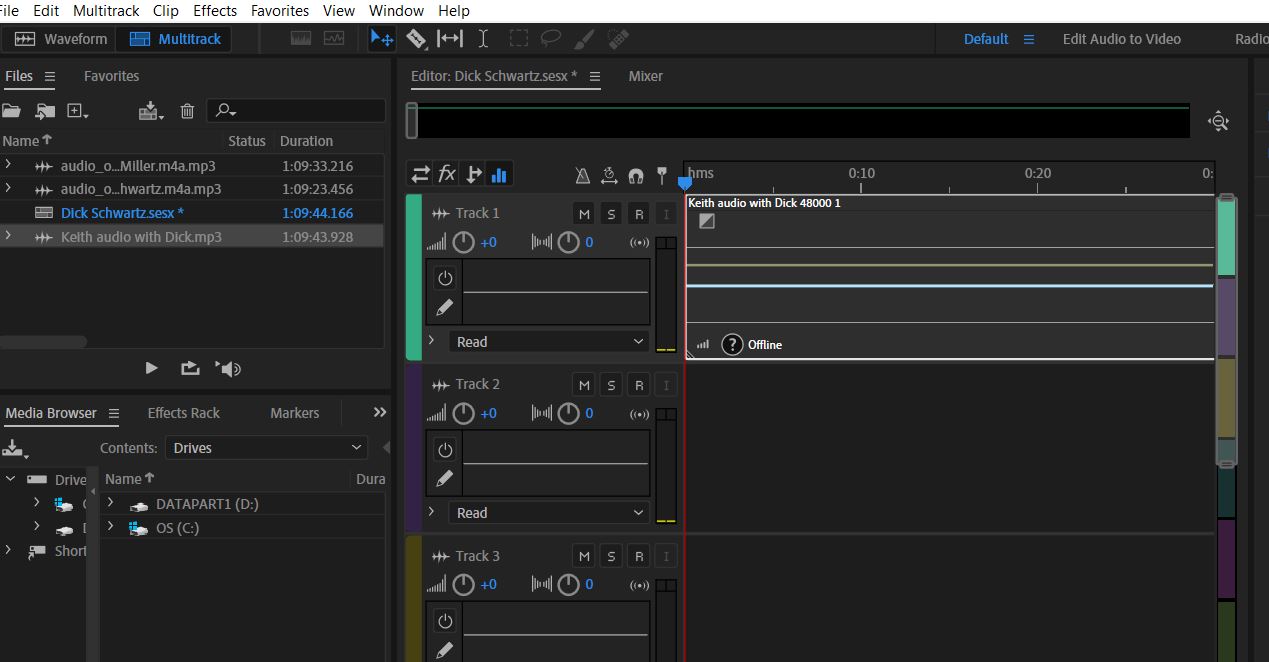
Task: Select the Slip tool
Action: 451,38
